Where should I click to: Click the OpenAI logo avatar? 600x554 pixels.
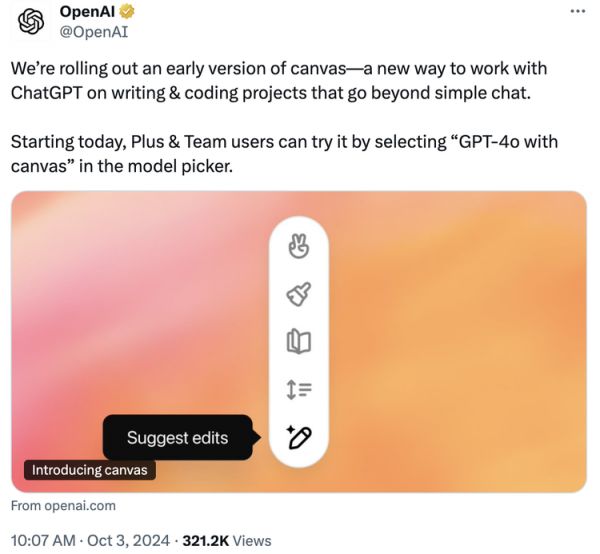pos(32,22)
